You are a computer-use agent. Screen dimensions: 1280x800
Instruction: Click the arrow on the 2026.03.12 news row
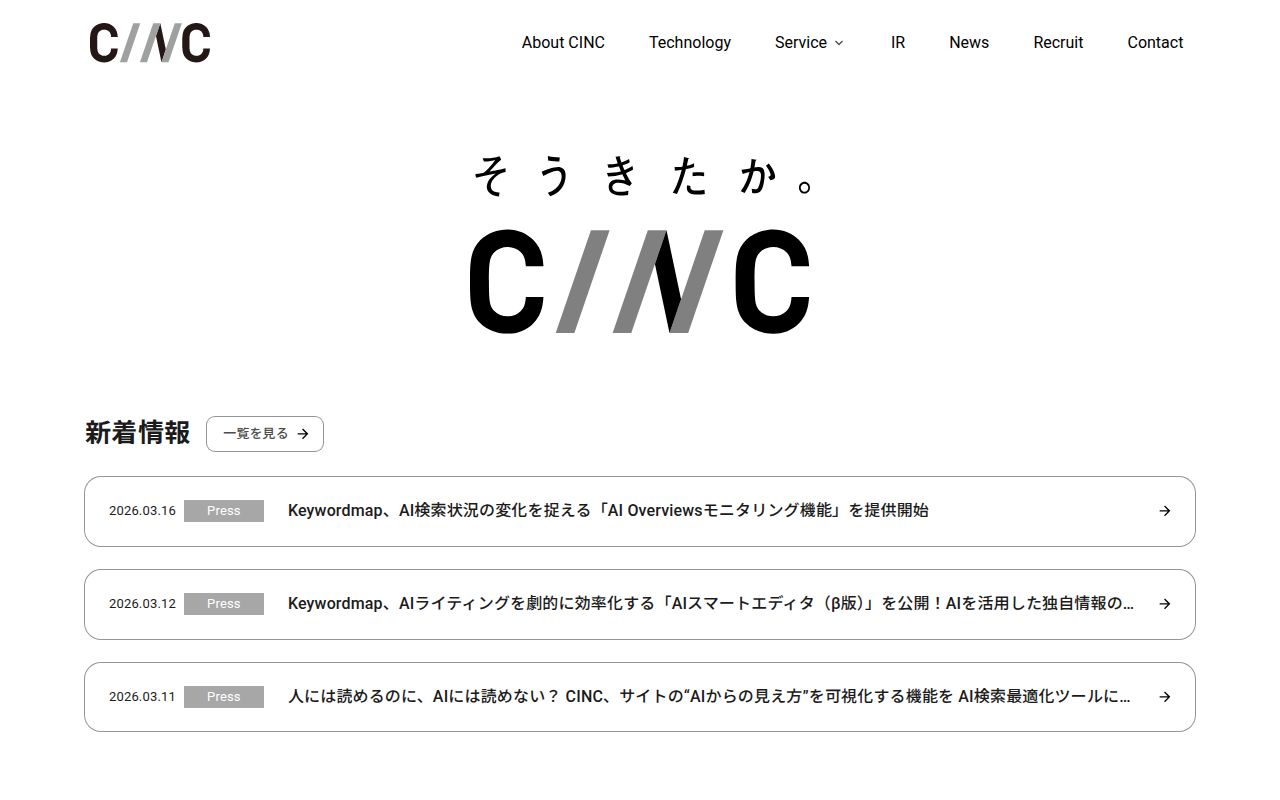click(1164, 604)
